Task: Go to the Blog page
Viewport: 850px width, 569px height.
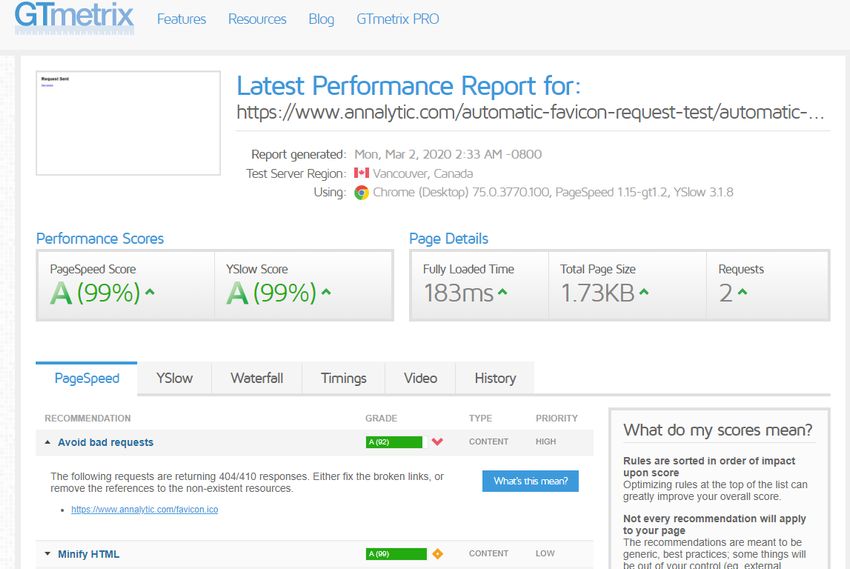Action: pos(321,19)
